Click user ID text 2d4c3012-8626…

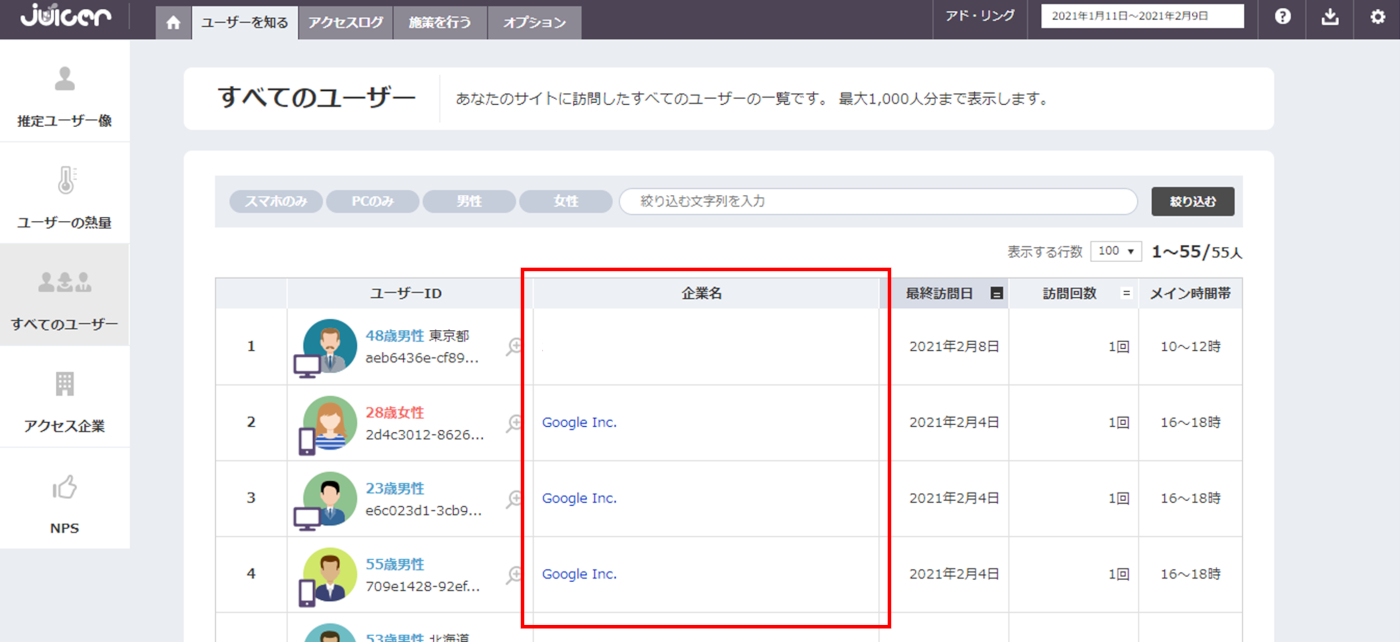click(x=423, y=434)
